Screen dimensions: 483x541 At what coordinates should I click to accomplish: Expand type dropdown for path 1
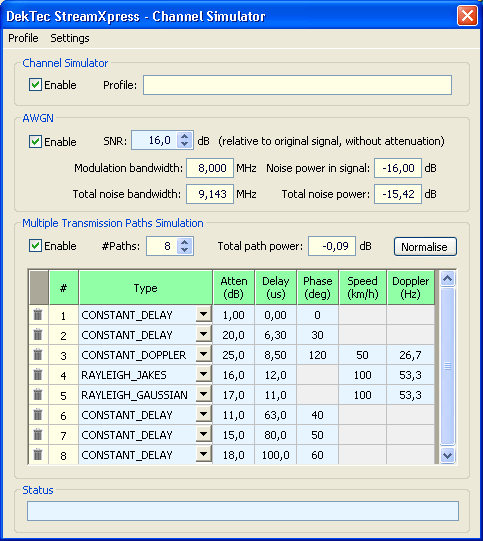204,314
